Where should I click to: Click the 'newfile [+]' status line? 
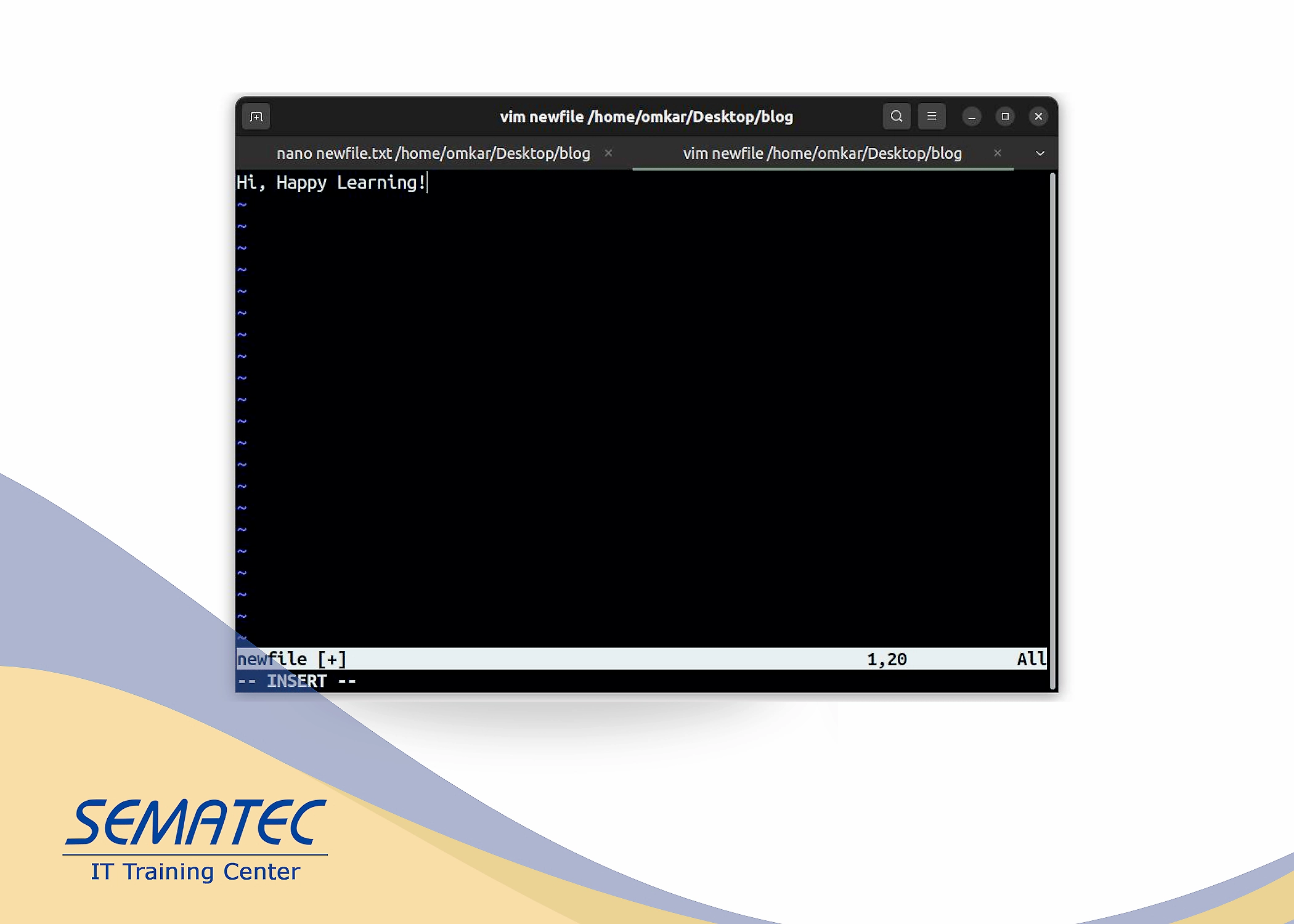641,659
